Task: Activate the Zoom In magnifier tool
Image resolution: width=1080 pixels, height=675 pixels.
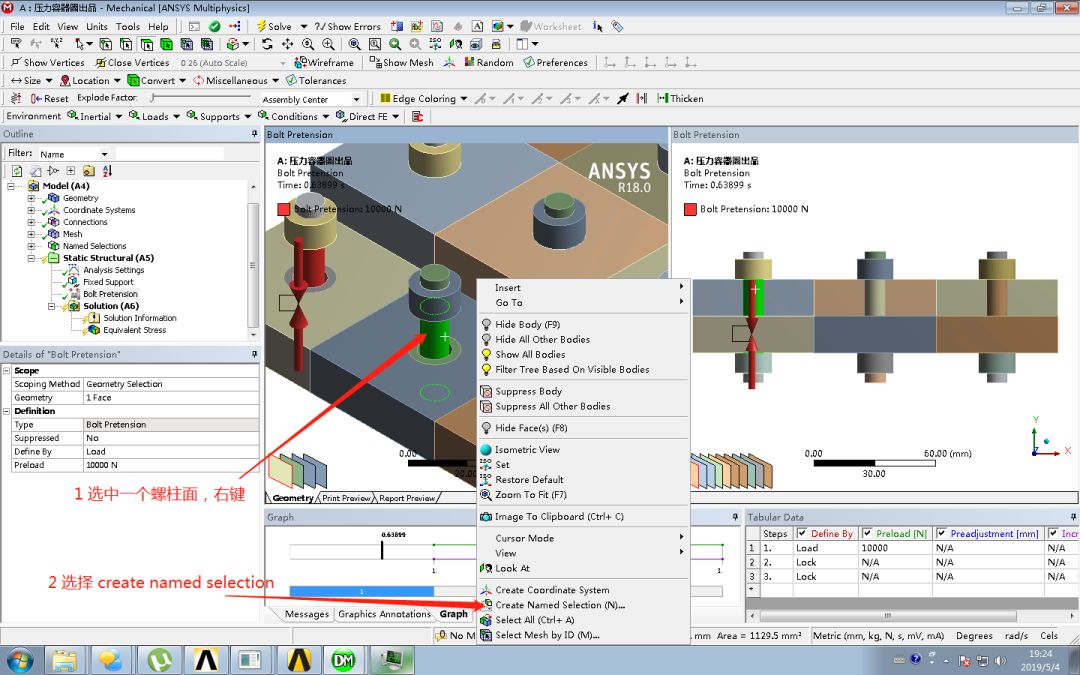Action: [327, 43]
